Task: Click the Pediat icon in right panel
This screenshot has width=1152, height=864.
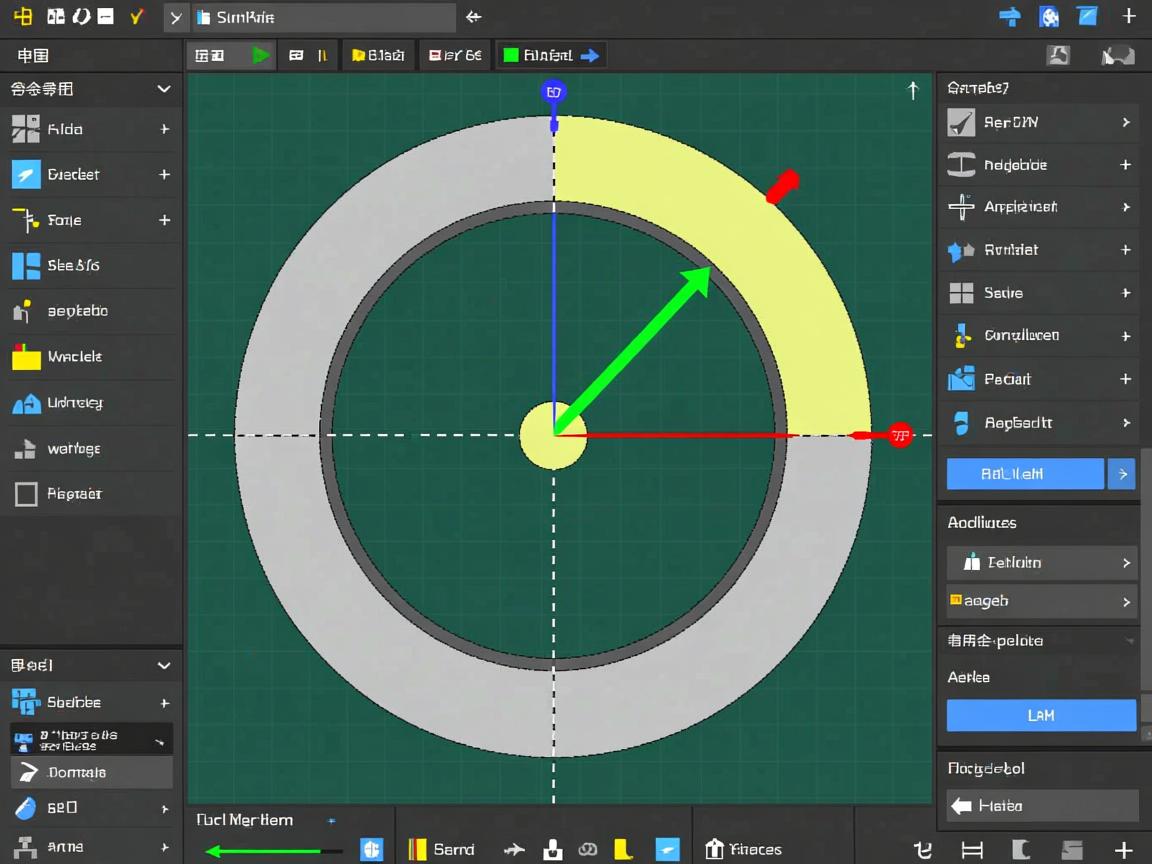Action: pos(961,379)
